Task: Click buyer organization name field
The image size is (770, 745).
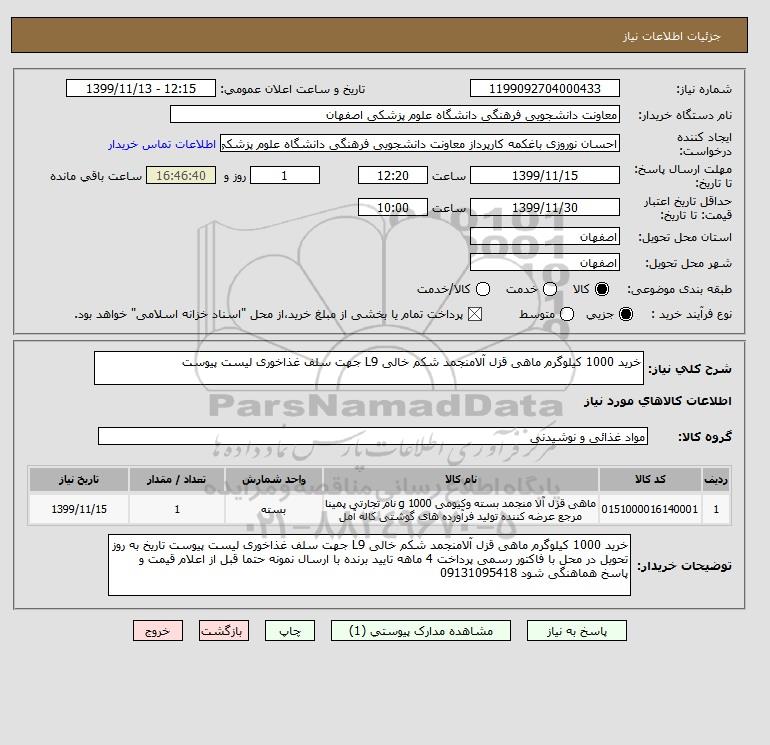Action: [395, 114]
